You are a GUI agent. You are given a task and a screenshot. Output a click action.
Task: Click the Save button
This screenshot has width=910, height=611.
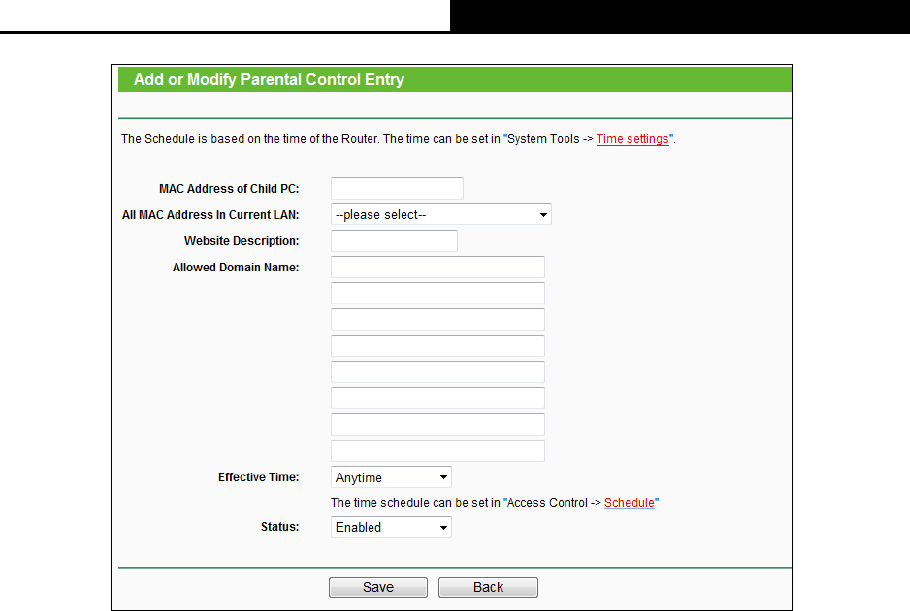click(378, 587)
